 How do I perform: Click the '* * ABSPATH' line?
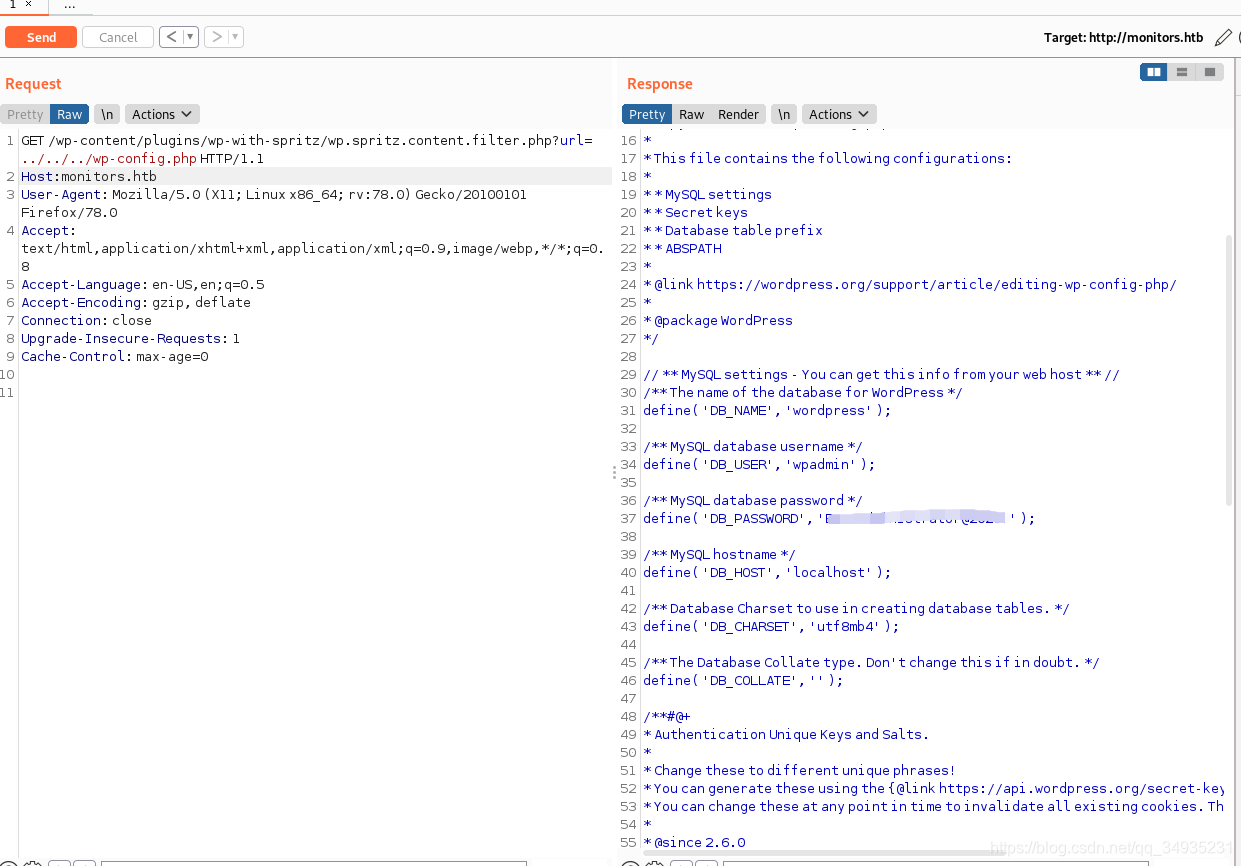click(x=683, y=249)
